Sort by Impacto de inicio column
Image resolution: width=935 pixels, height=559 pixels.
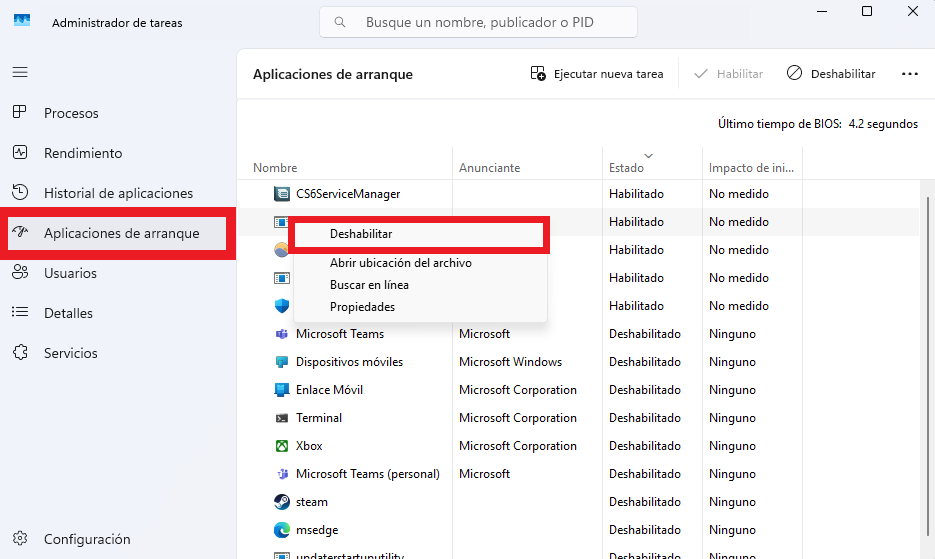pos(751,168)
